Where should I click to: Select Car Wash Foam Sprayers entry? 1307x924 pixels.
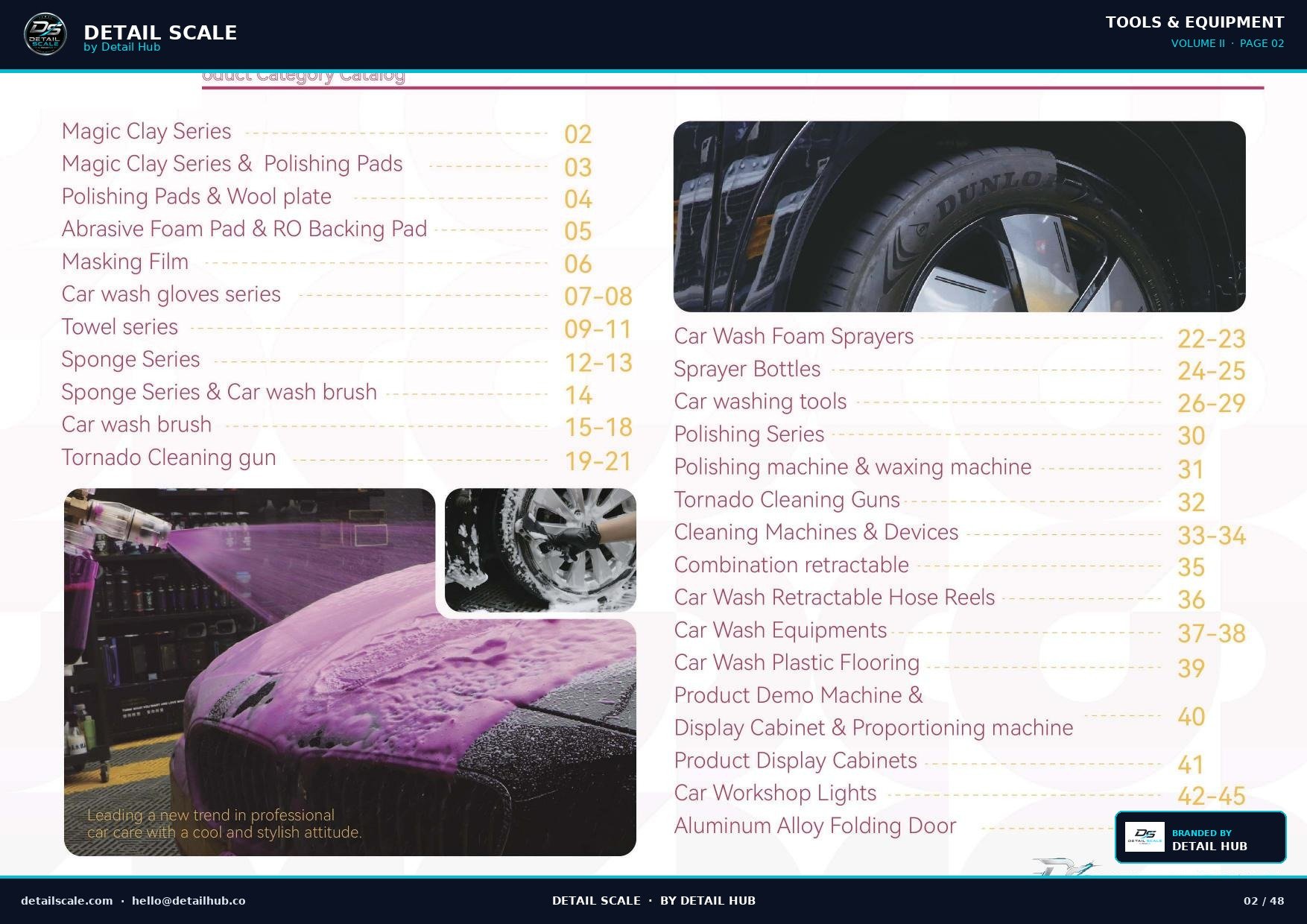coord(794,336)
